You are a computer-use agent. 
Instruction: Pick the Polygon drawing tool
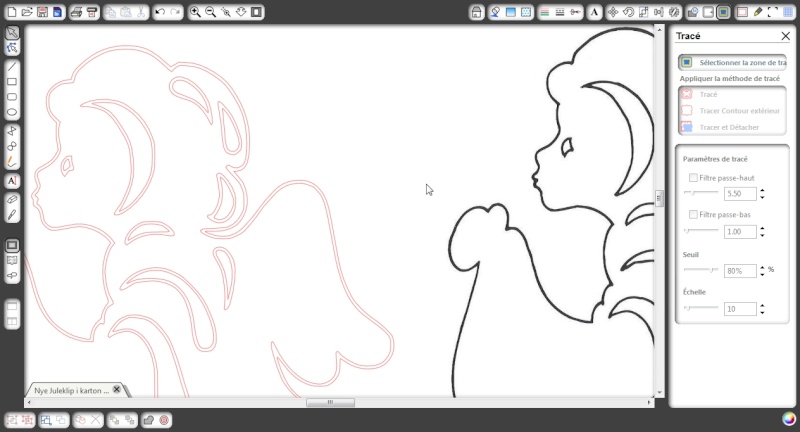pyautogui.click(x=12, y=131)
